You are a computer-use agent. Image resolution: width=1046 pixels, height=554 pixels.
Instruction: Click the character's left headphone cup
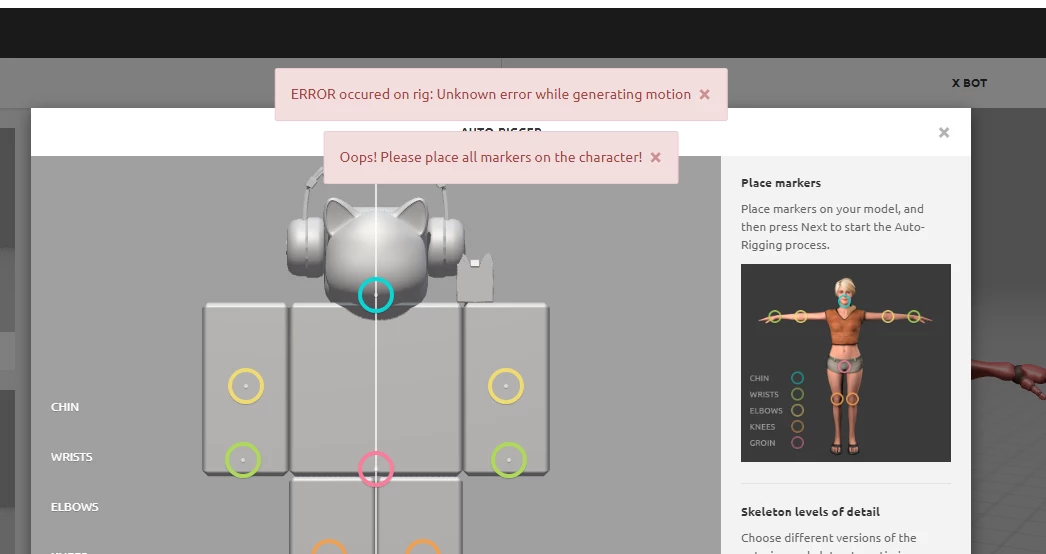[x=304, y=248]
